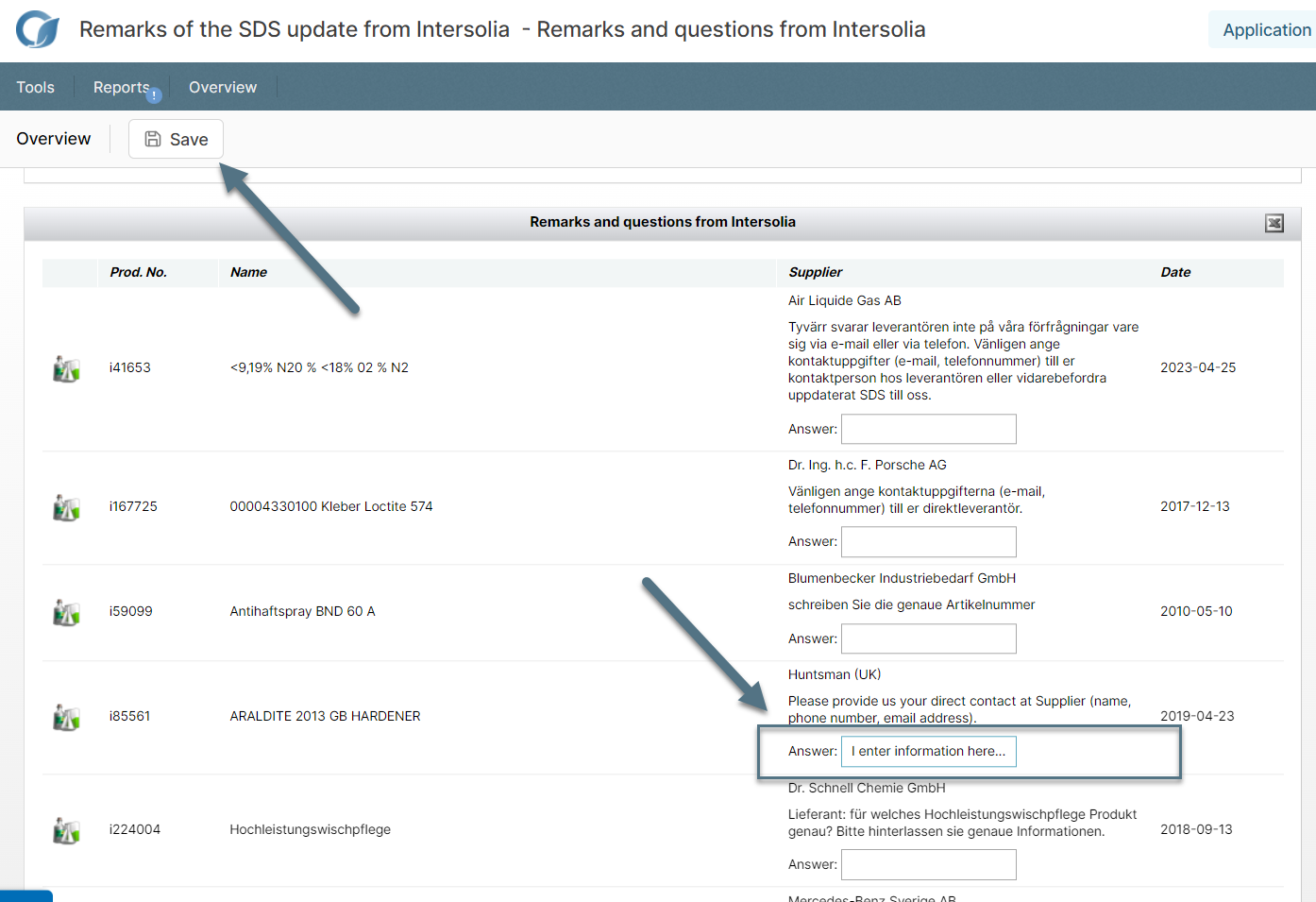
Task: Focus the Answer field for Porsche AG
Action: (929, 541)
